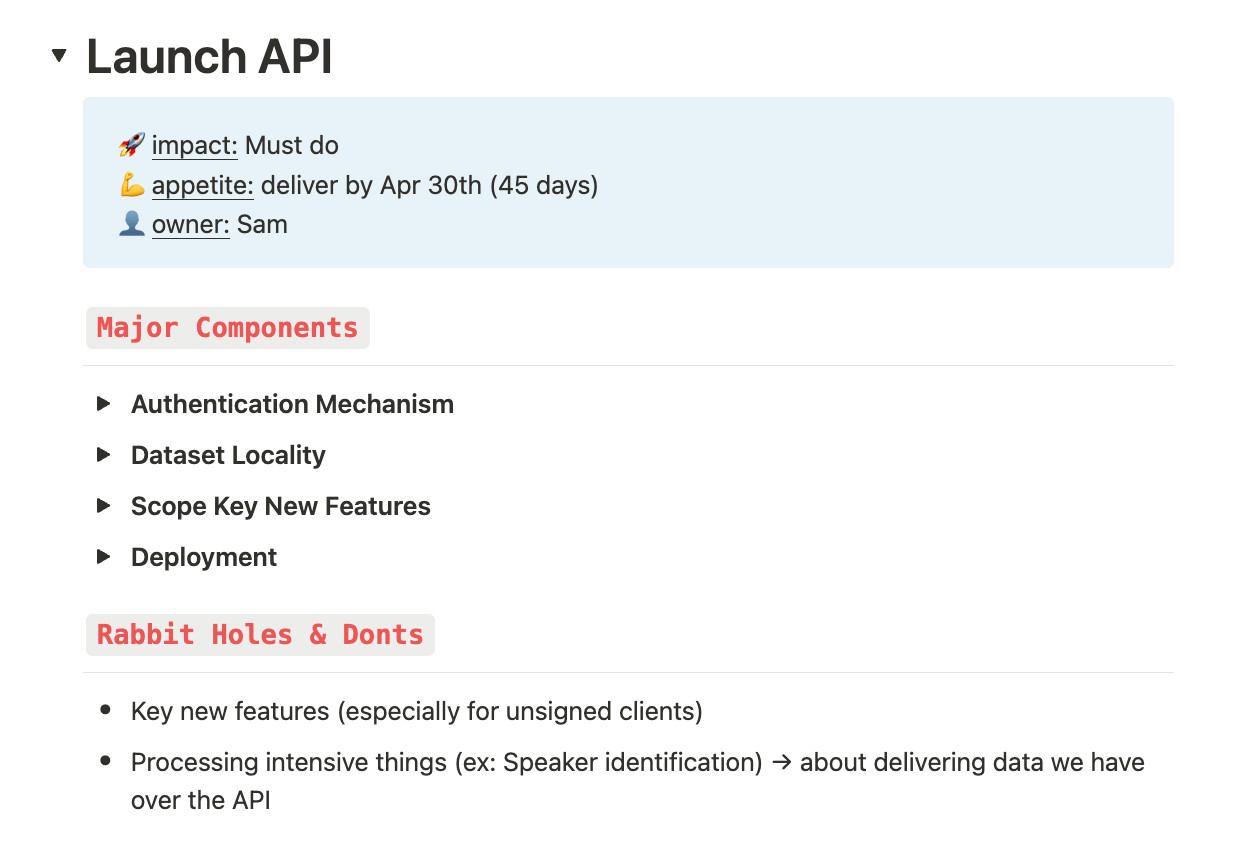Expand the Deployment toggle arrow
1252x856 pixels.
104,556
